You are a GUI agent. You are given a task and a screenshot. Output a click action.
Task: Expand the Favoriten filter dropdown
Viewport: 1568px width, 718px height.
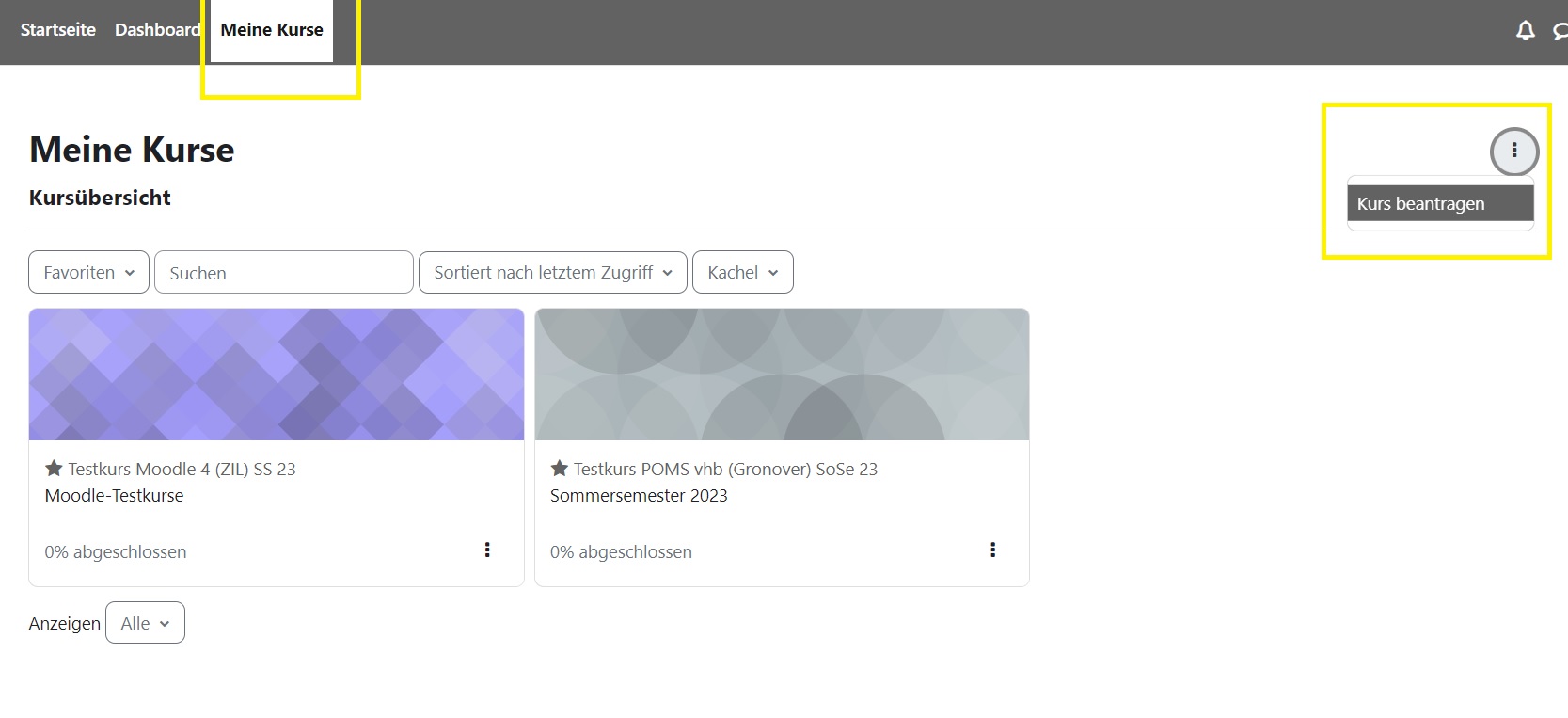[88, 273]
